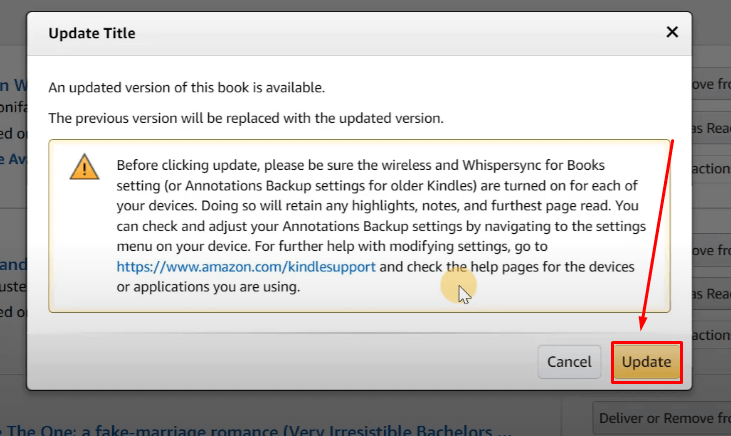
Task: Click the warning triangle icon
Action: click(84, 167)
